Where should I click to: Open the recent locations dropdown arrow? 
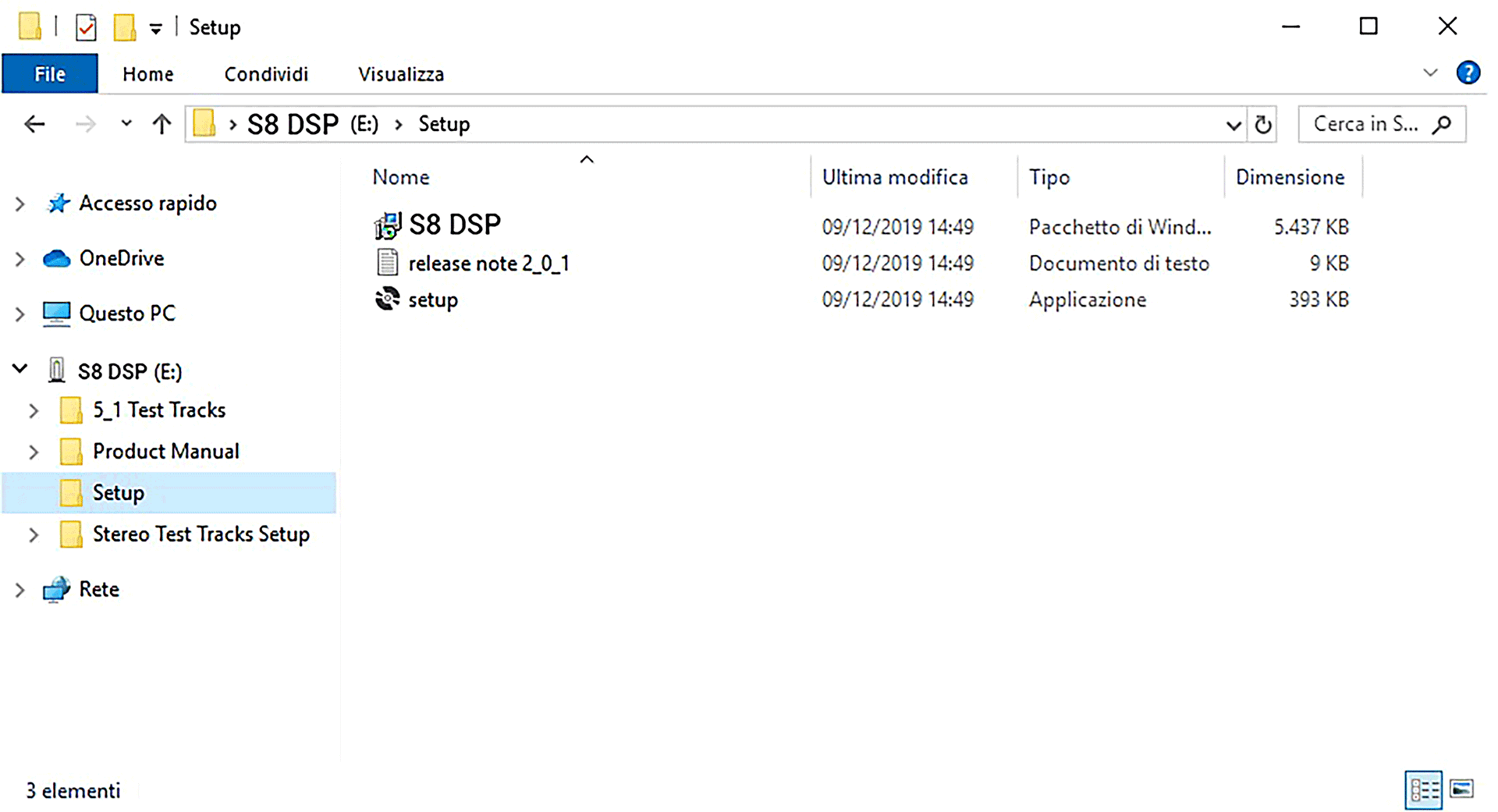[126, 124]
